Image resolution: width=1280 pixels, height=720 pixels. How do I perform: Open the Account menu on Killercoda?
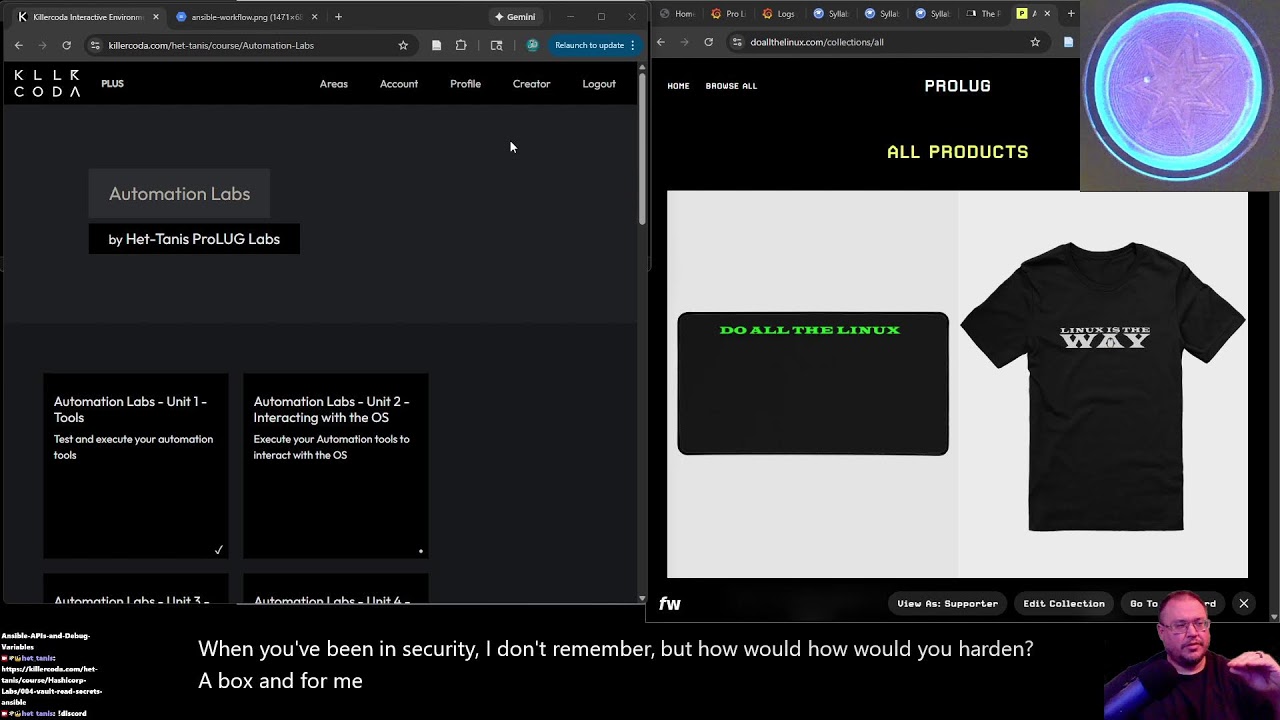click(399, 84)
